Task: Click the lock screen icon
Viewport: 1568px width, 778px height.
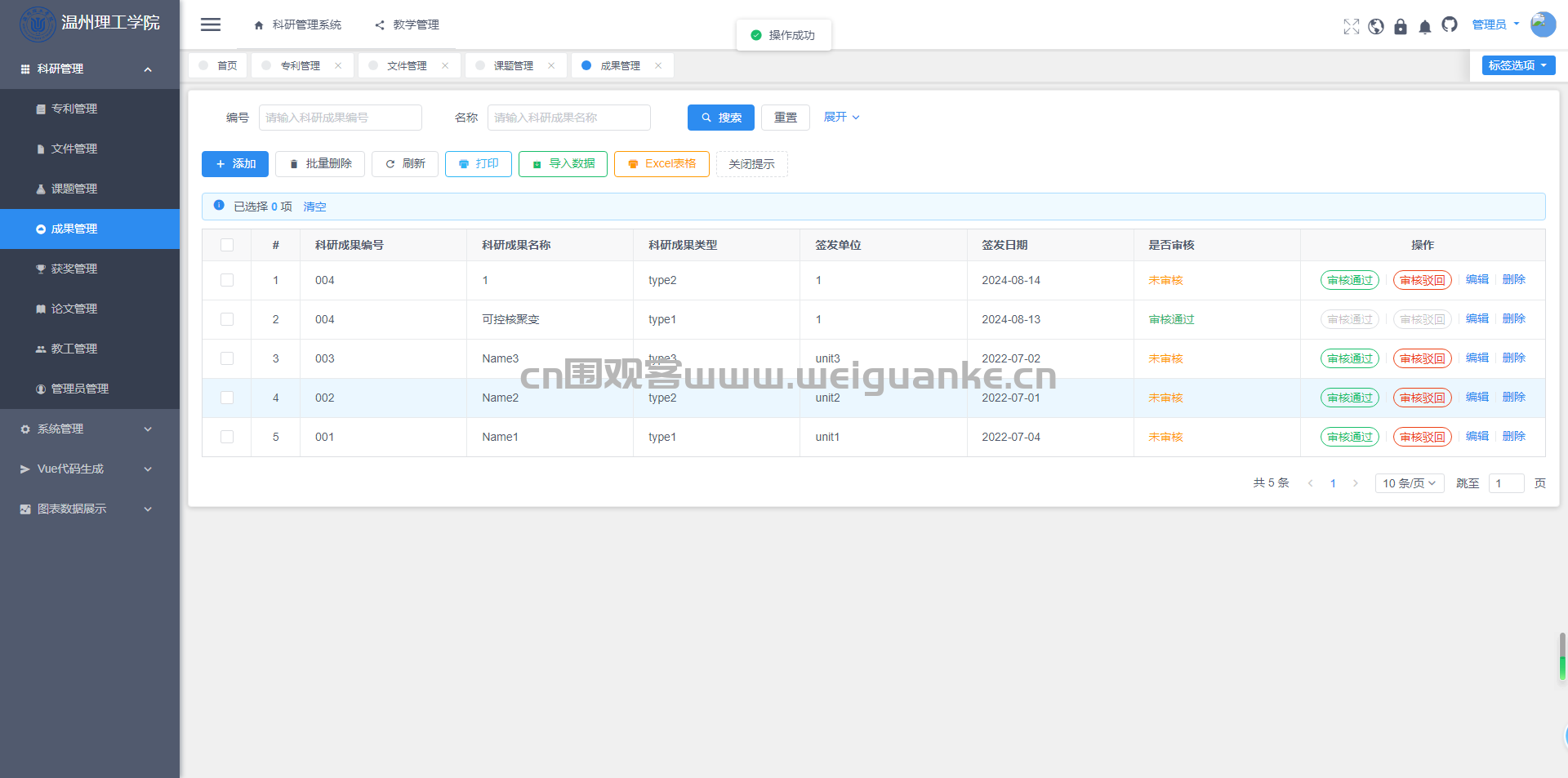Action: coord(1401,26)
